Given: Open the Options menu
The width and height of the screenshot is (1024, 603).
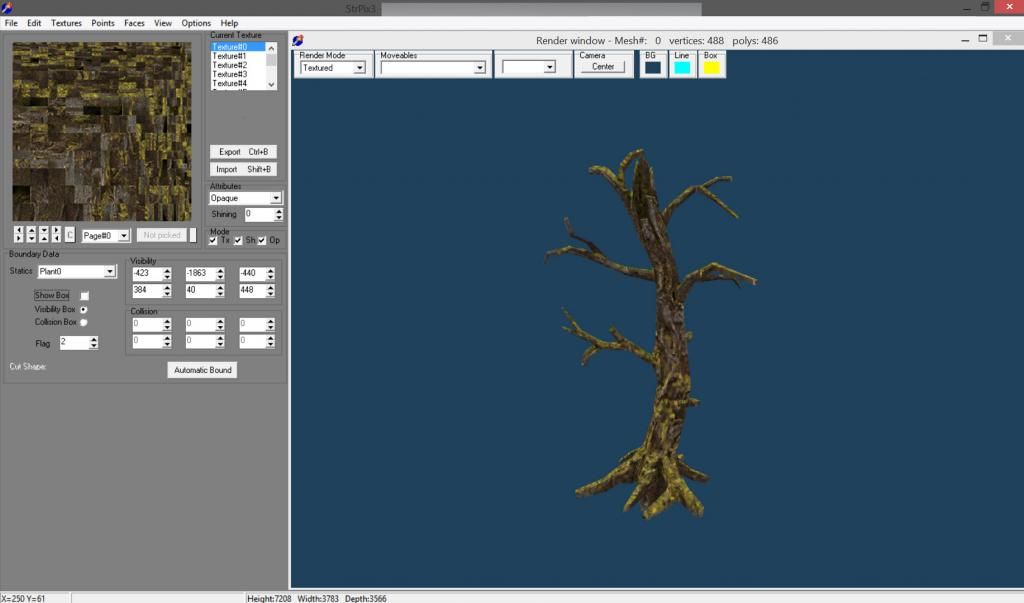Looking at the screenshot, I should 196,23.
